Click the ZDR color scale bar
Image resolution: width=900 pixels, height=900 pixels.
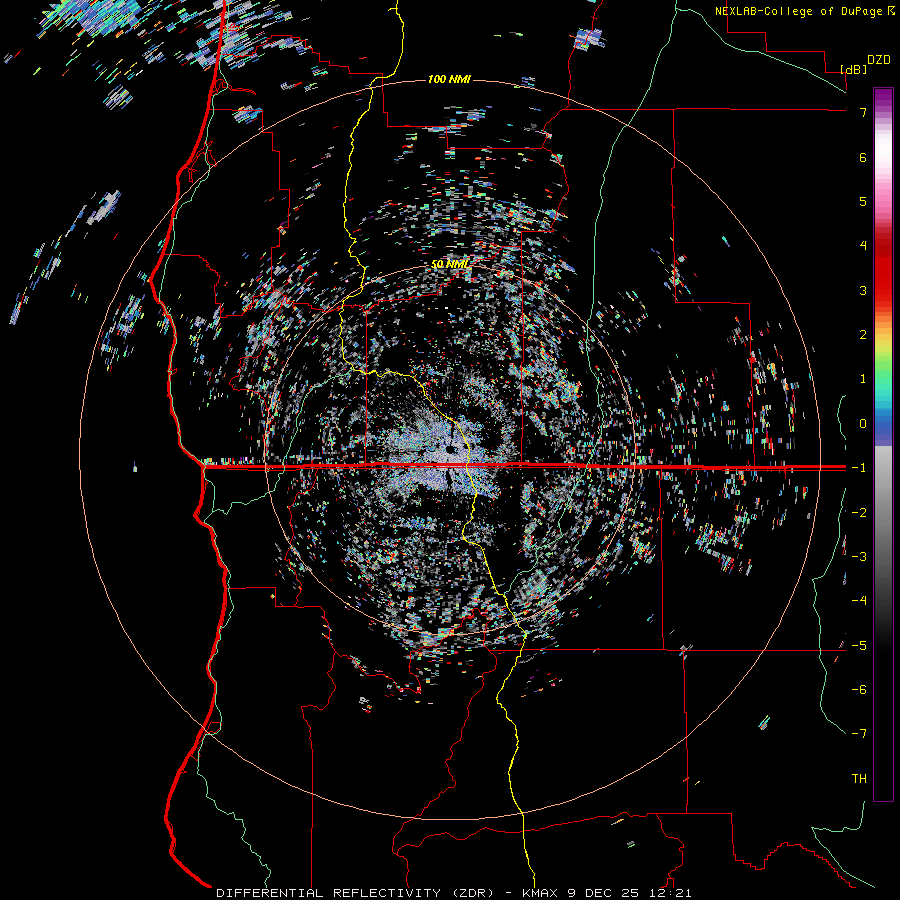click(883, 445)
